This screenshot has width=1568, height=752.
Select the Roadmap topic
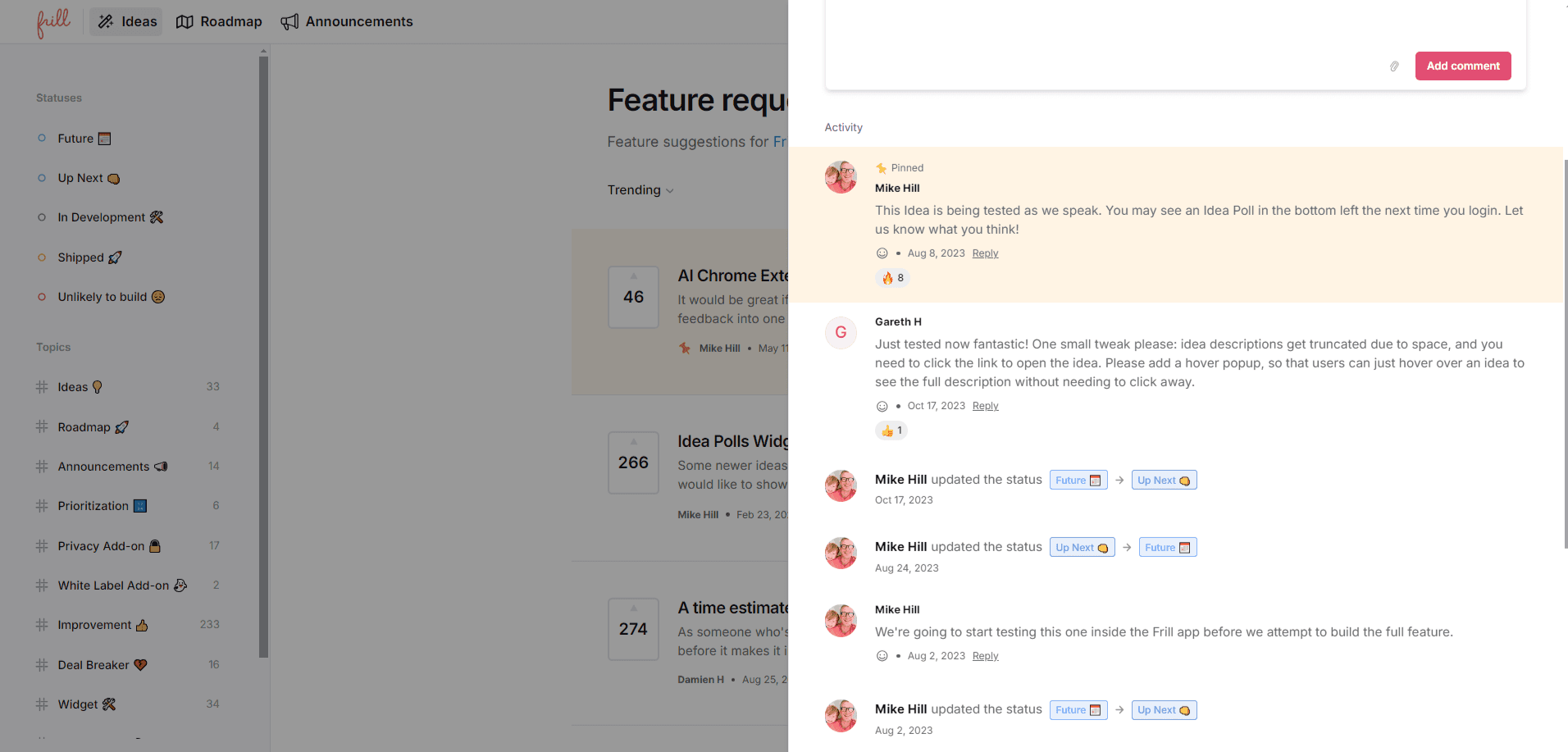click(128, 426)
